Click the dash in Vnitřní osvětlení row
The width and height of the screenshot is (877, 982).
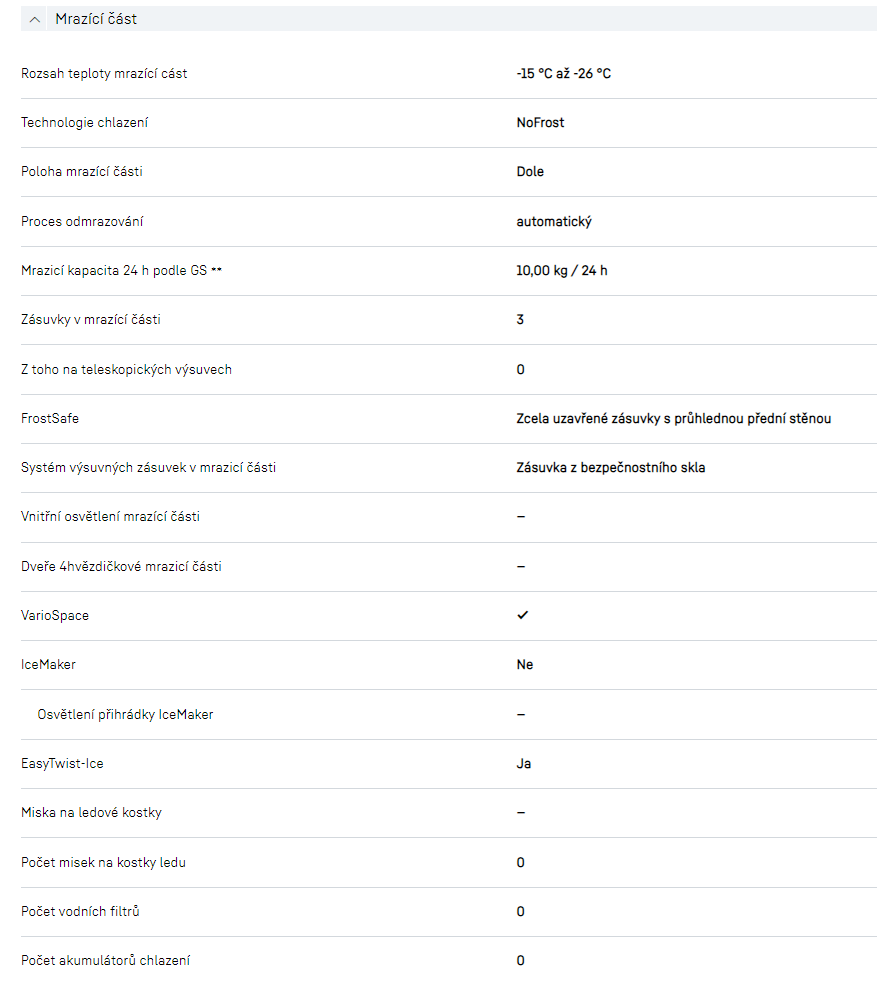click(521, 517)
